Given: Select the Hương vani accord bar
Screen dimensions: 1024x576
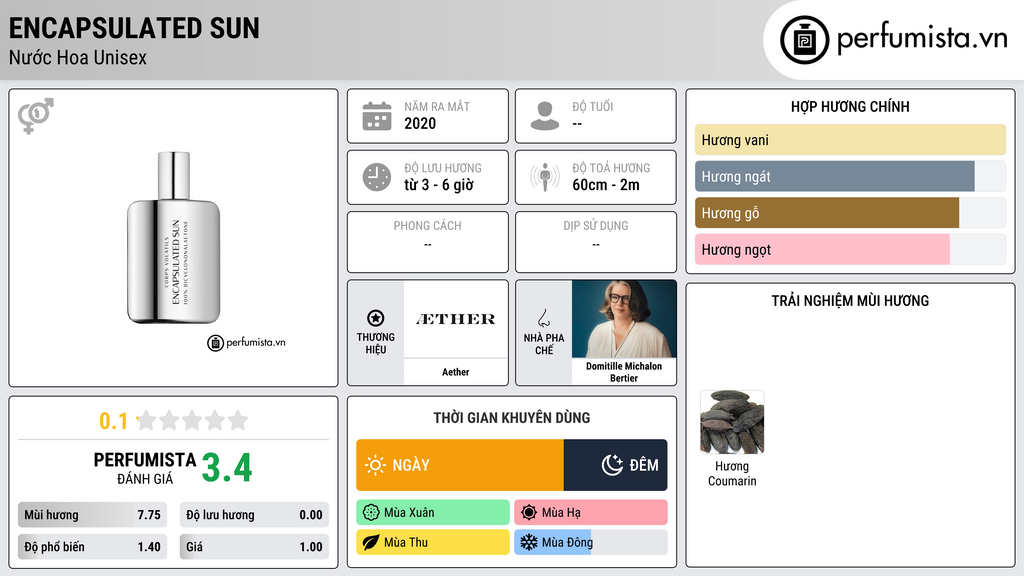Looking at the screenshot, I should pyautogui.click(x=850, y=140).
